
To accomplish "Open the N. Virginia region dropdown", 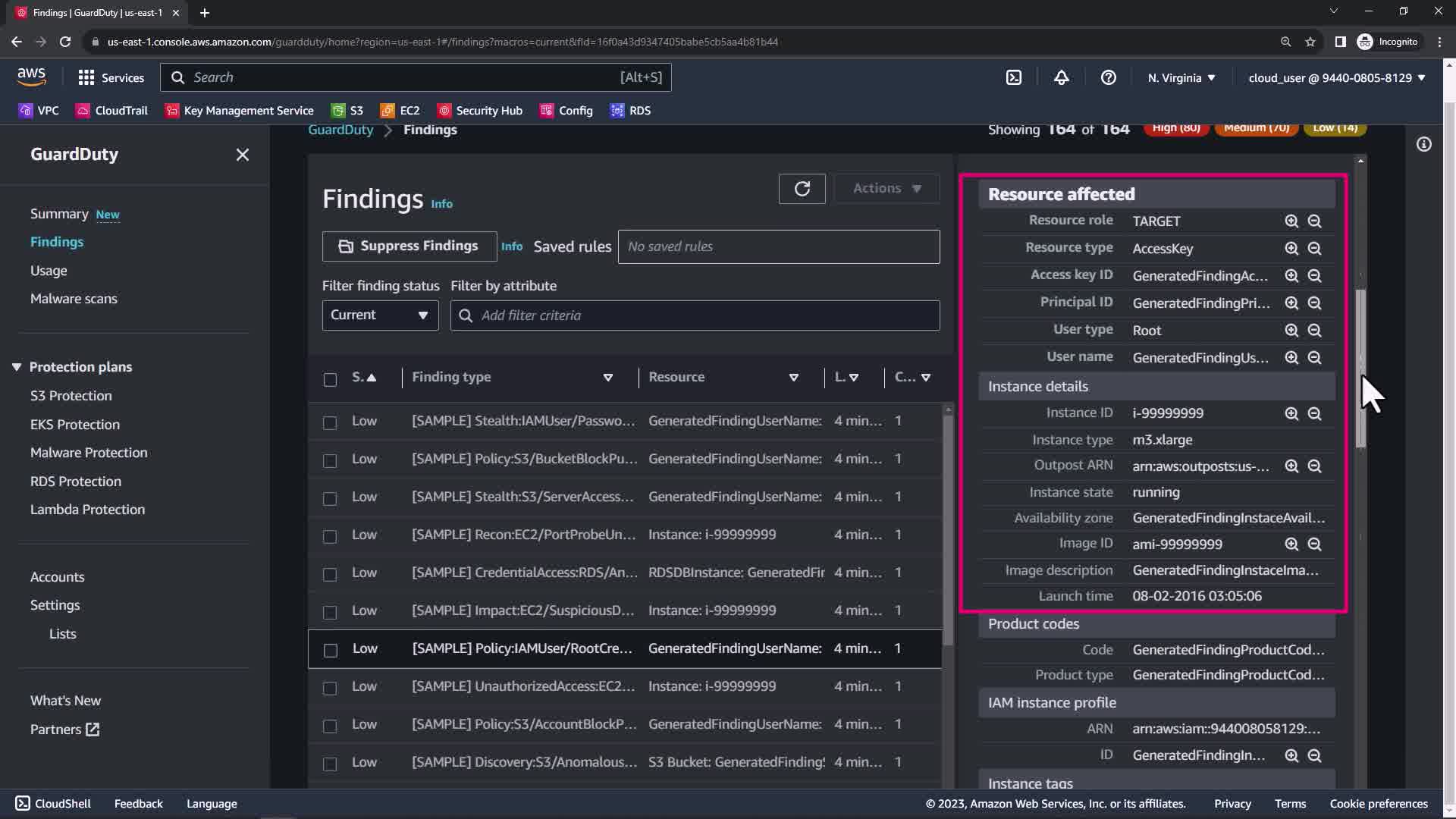I will (x=1181, y=77).
